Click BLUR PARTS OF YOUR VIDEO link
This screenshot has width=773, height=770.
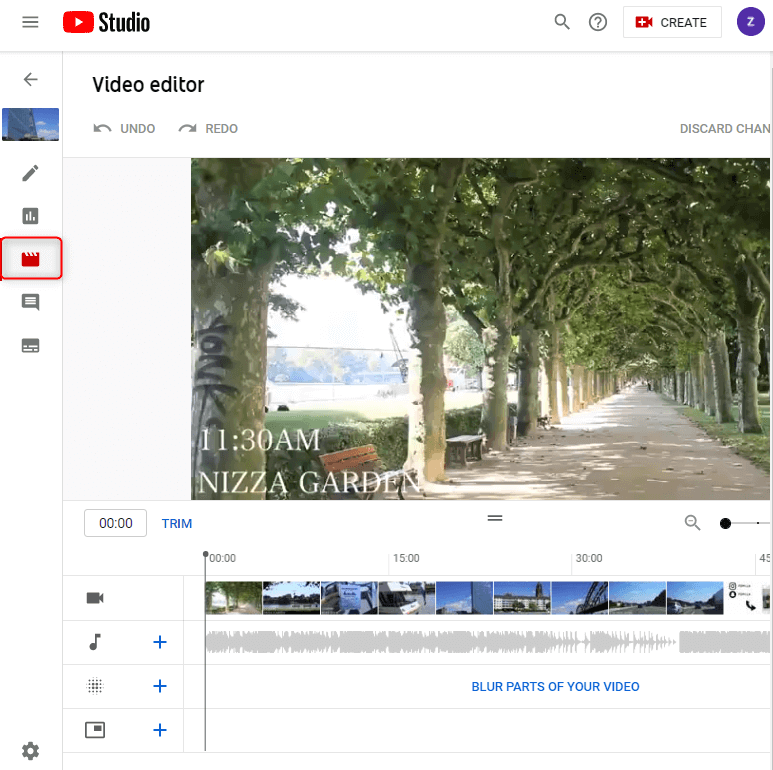coord(555,687)
